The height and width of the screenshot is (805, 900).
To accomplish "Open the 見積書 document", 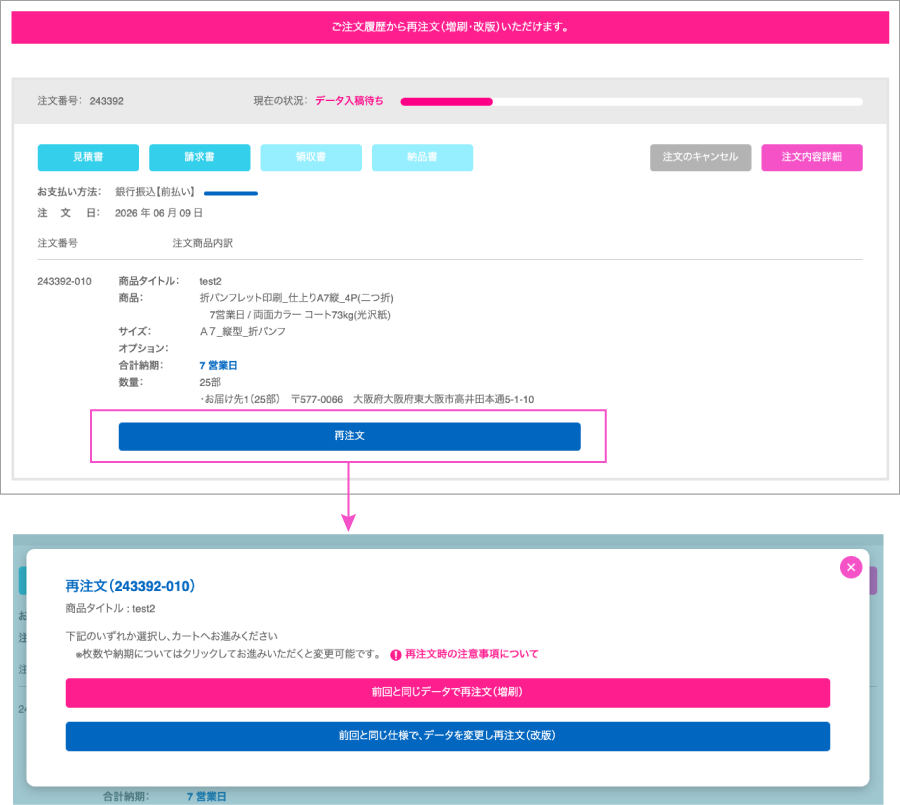I will (88, 157).
